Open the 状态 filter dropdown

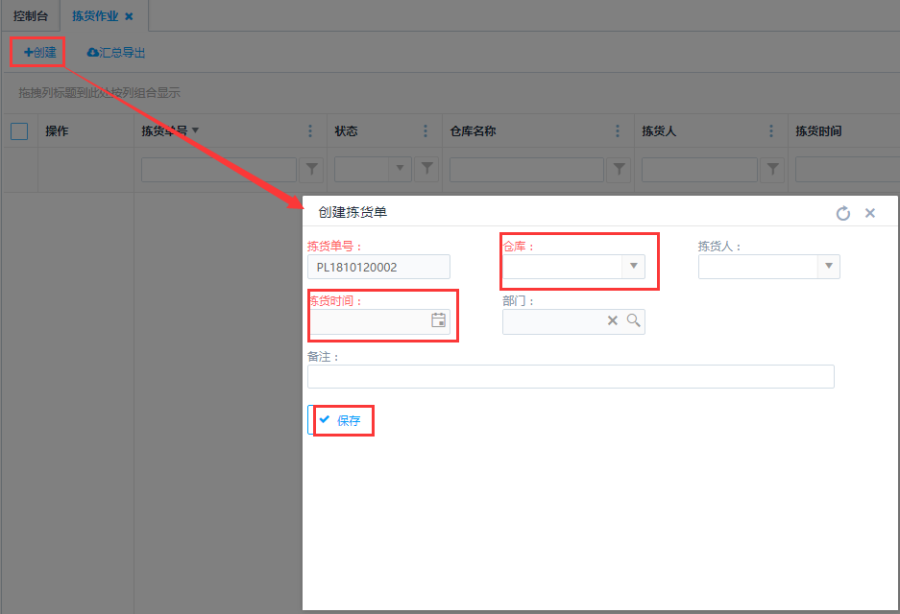(x=401, y=169)
